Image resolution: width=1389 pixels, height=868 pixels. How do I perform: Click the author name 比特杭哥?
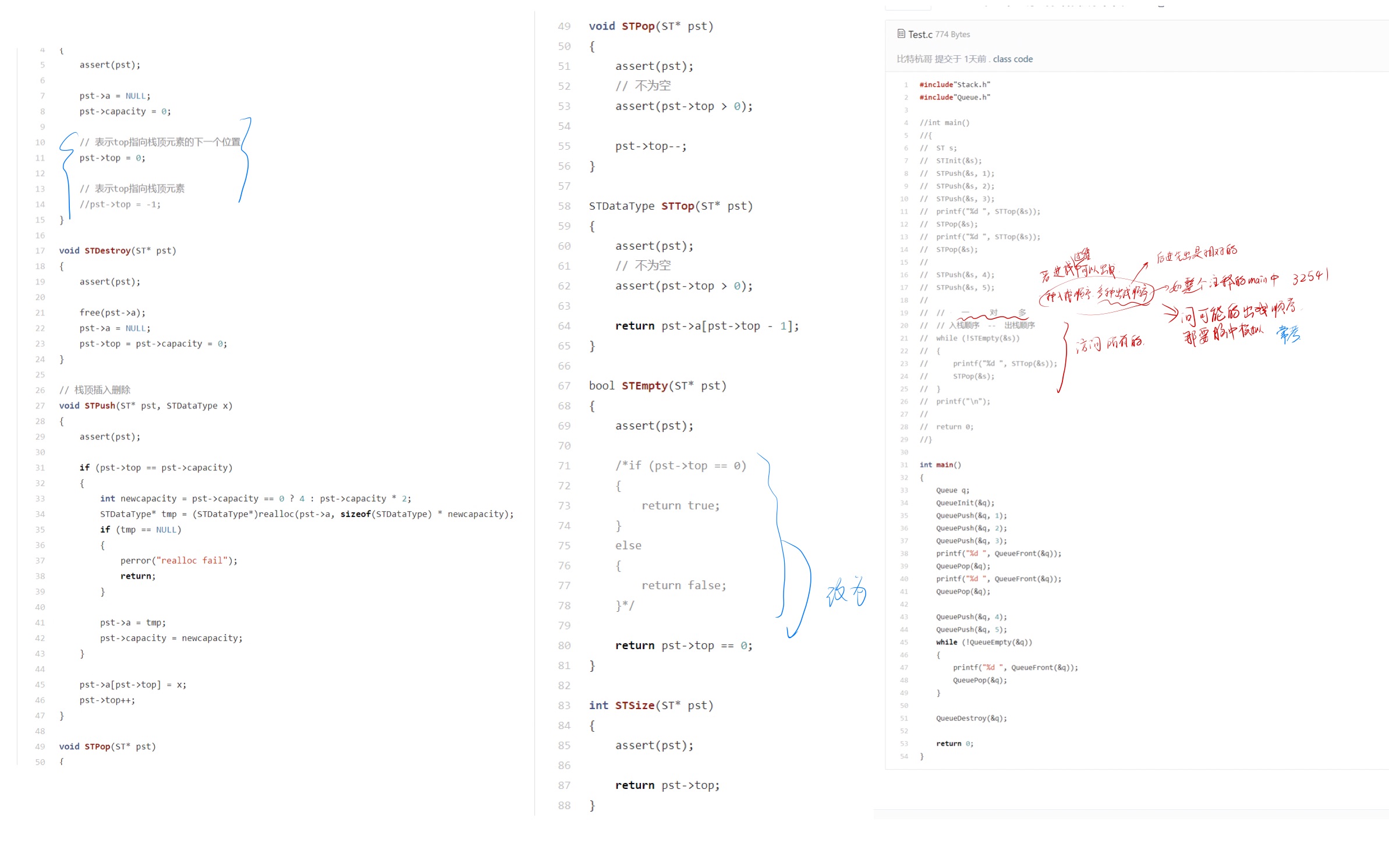click(x=914, y=59)
